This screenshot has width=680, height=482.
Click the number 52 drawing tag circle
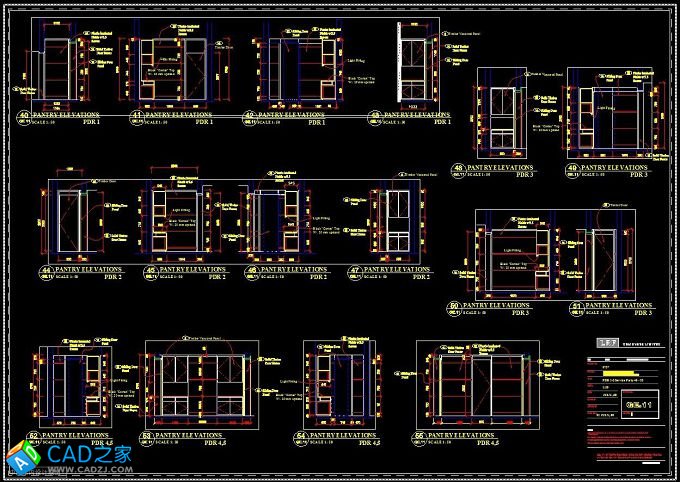pos(33,437)
